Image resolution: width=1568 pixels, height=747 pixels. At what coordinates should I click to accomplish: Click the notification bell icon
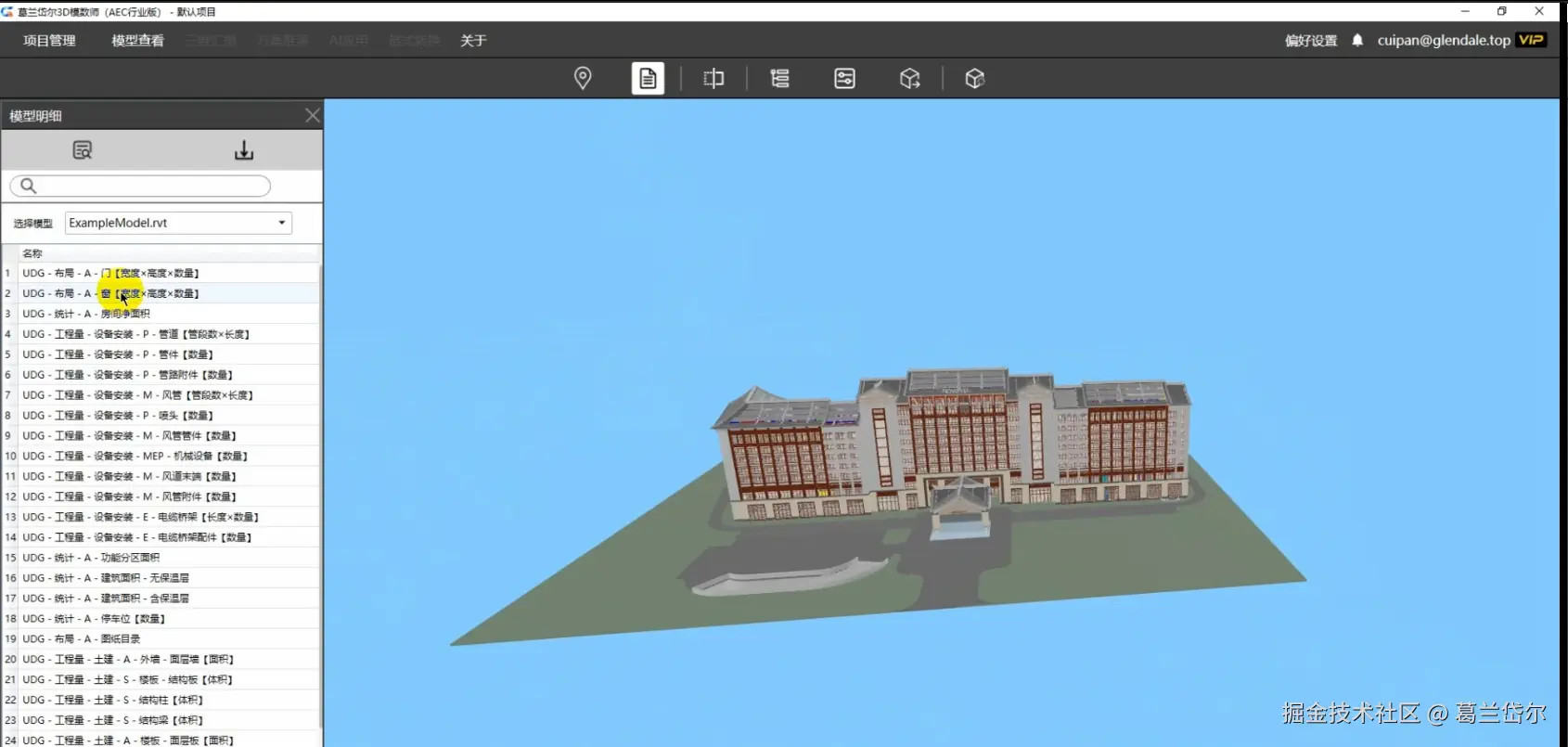(x=1357, y=40)
